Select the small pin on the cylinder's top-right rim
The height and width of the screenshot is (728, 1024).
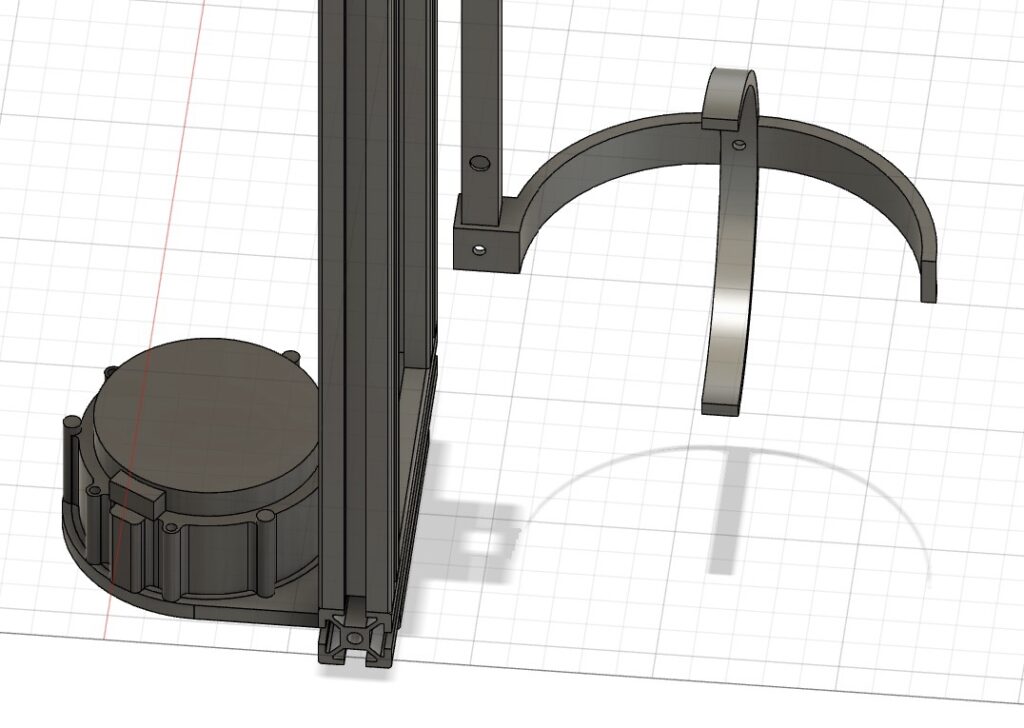(290, 357)
